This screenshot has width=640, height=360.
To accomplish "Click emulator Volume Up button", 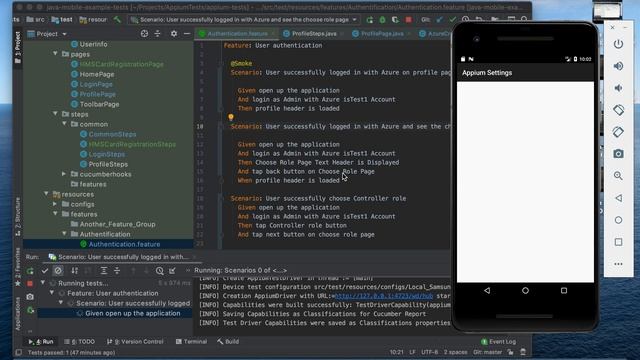I will point(618,66).
